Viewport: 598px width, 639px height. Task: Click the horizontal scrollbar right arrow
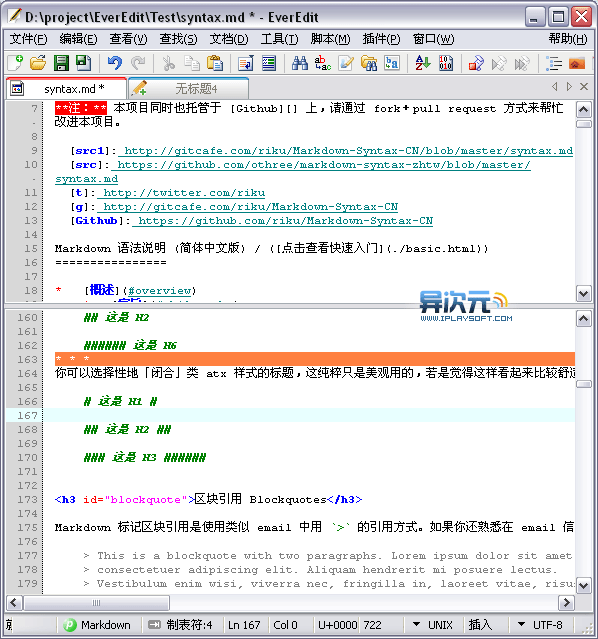566,603
